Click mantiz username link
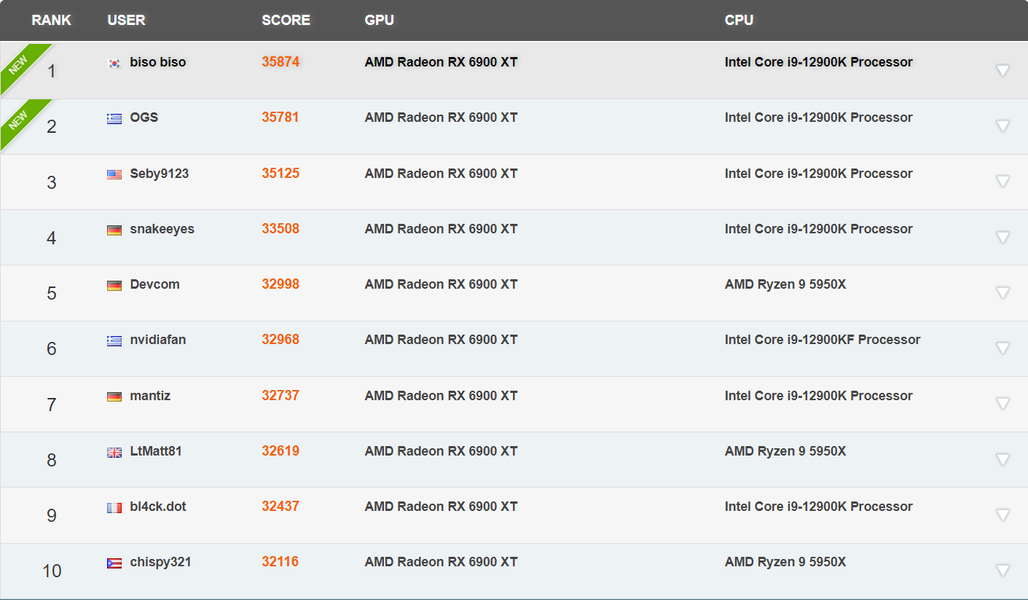The image size is (1028, 600). (150, 395)
